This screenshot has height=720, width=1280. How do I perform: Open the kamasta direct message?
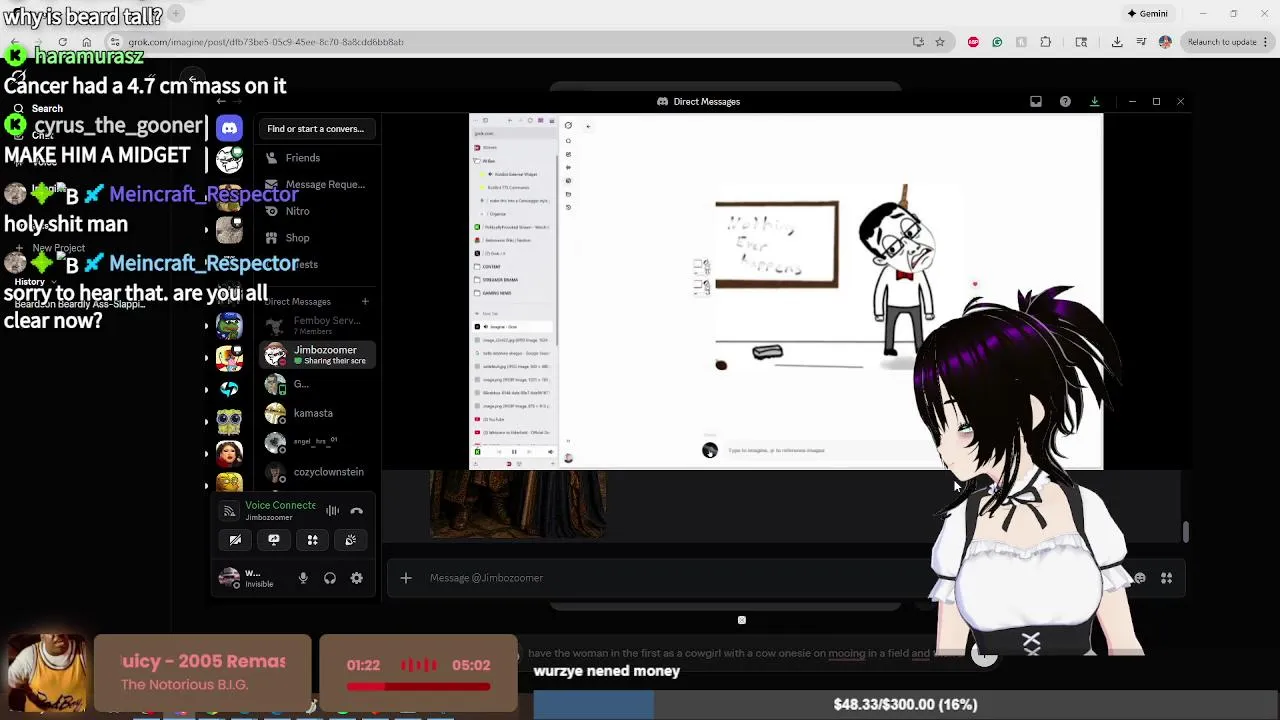(x=316, y=413)
